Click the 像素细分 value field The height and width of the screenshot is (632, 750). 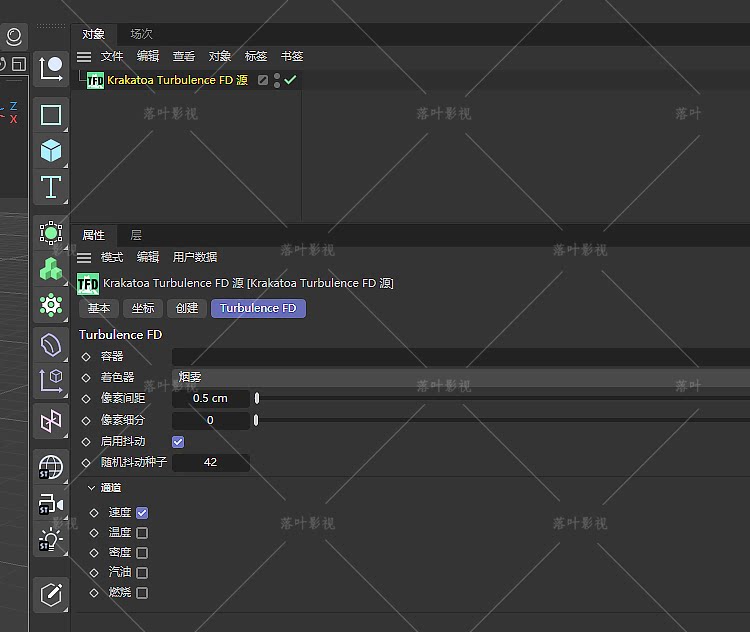point(210,420)
